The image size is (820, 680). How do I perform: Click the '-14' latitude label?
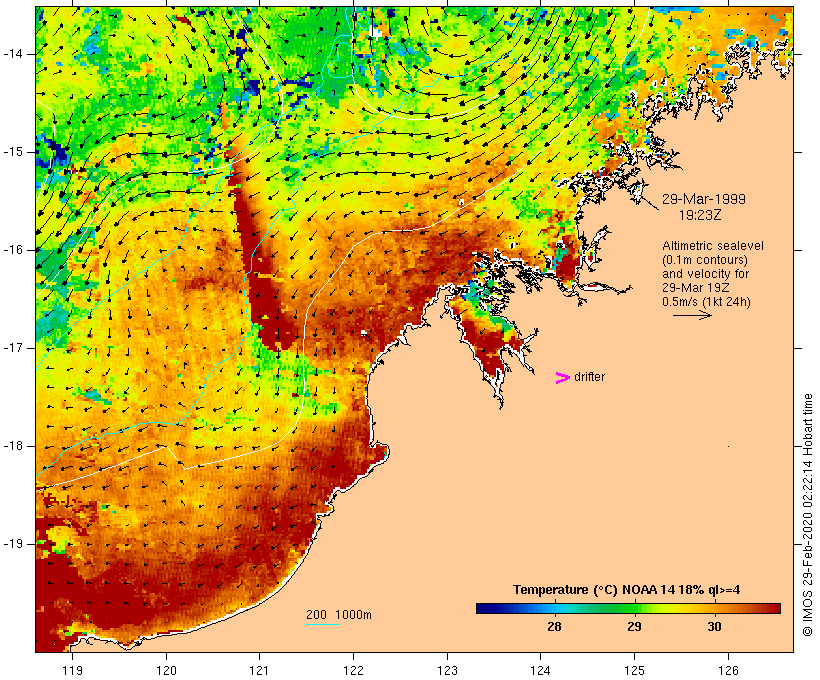coord(13,54)
